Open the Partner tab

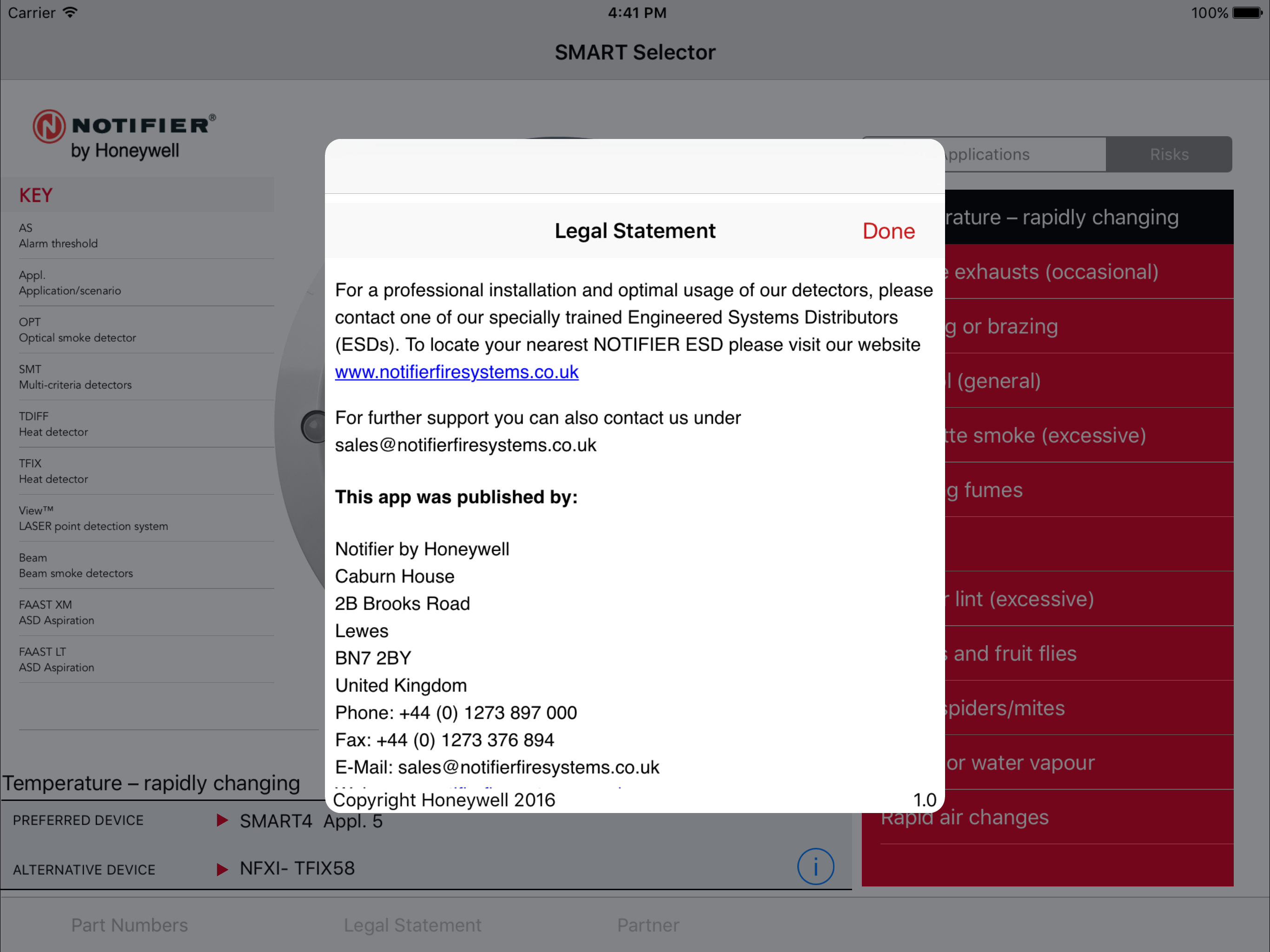point(648,925)
